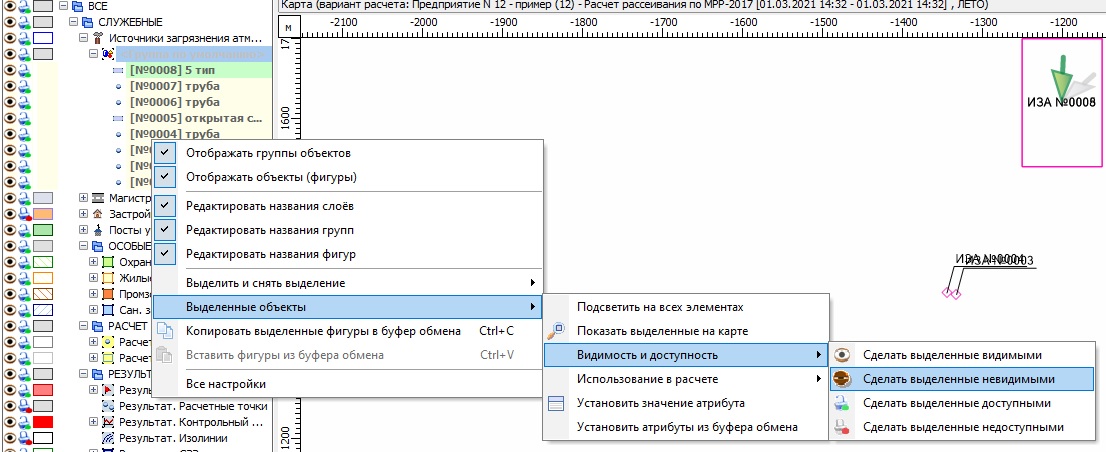Click color swatch of 'Источники загрязнения' row
The width and height of the screenshot is (1106, 452).
click(43, 38)
